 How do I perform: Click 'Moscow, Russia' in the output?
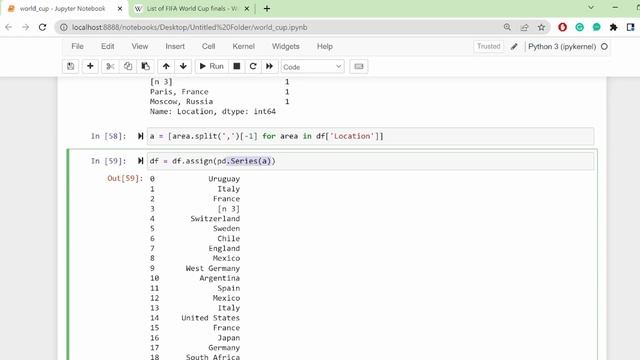pos(182,102)
